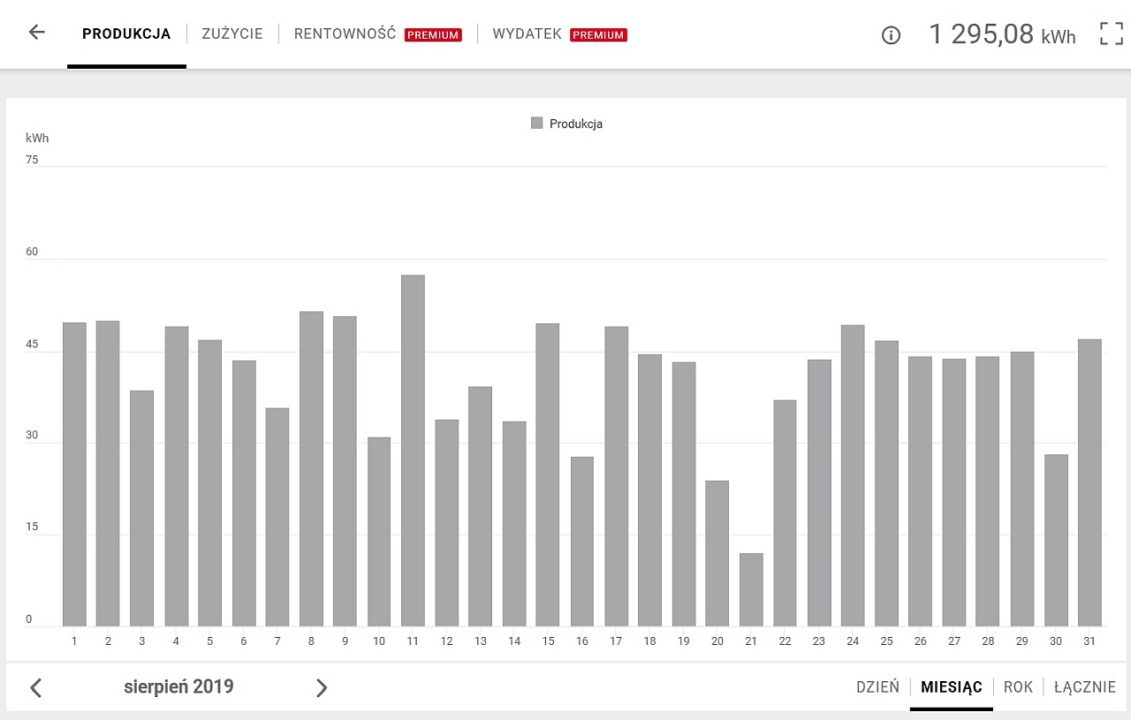Open the info circle icon
The image size is (1131, 720).
891,35
